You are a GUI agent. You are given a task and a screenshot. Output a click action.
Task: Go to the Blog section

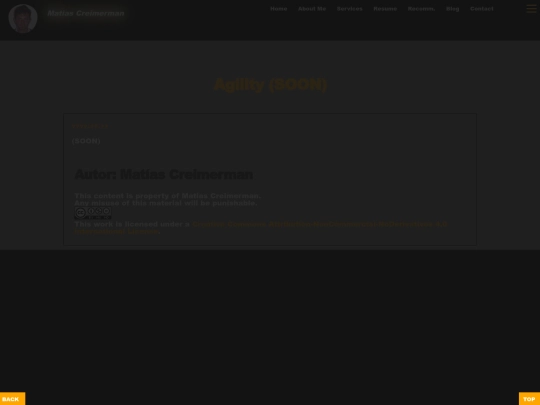click(452, 9)
